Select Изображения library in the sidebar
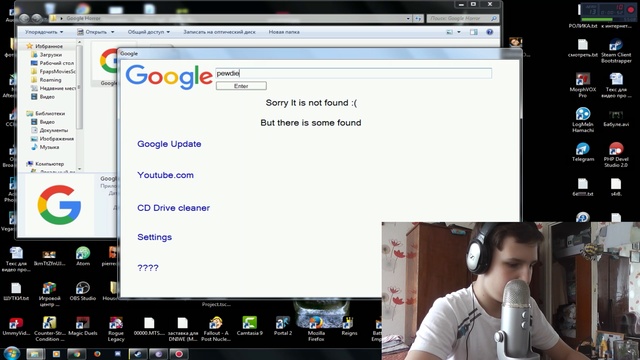The width and height of the screenshot is (640, 360). 53,139
